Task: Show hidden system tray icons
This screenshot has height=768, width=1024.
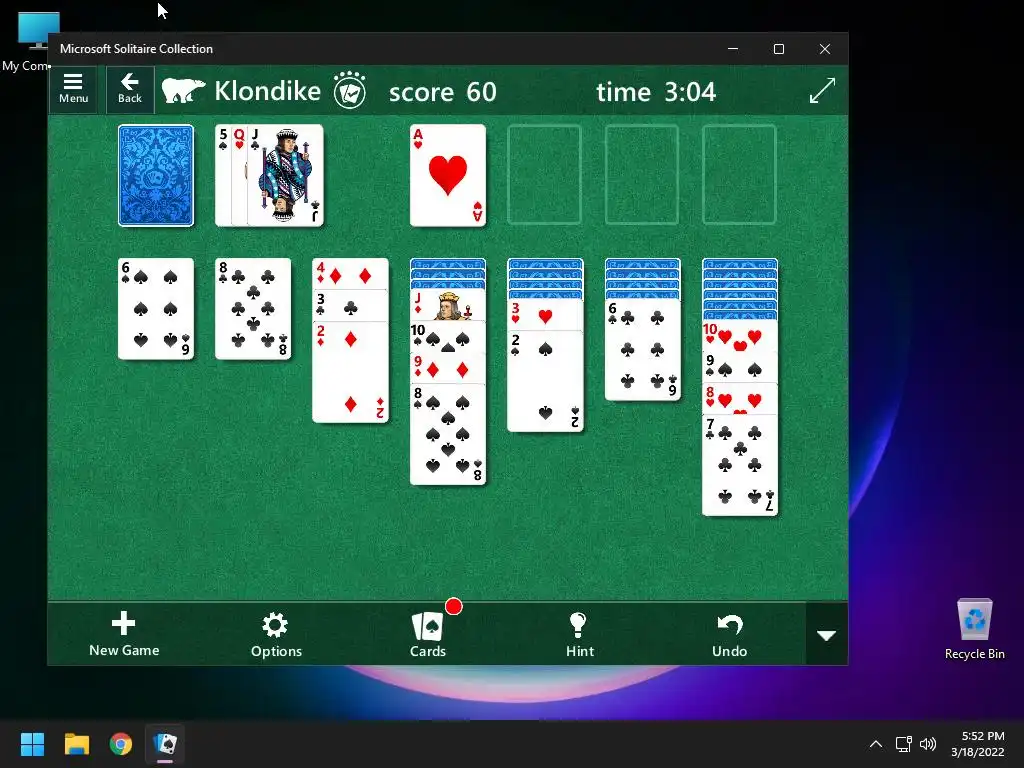Action: (x=876, y=744)
